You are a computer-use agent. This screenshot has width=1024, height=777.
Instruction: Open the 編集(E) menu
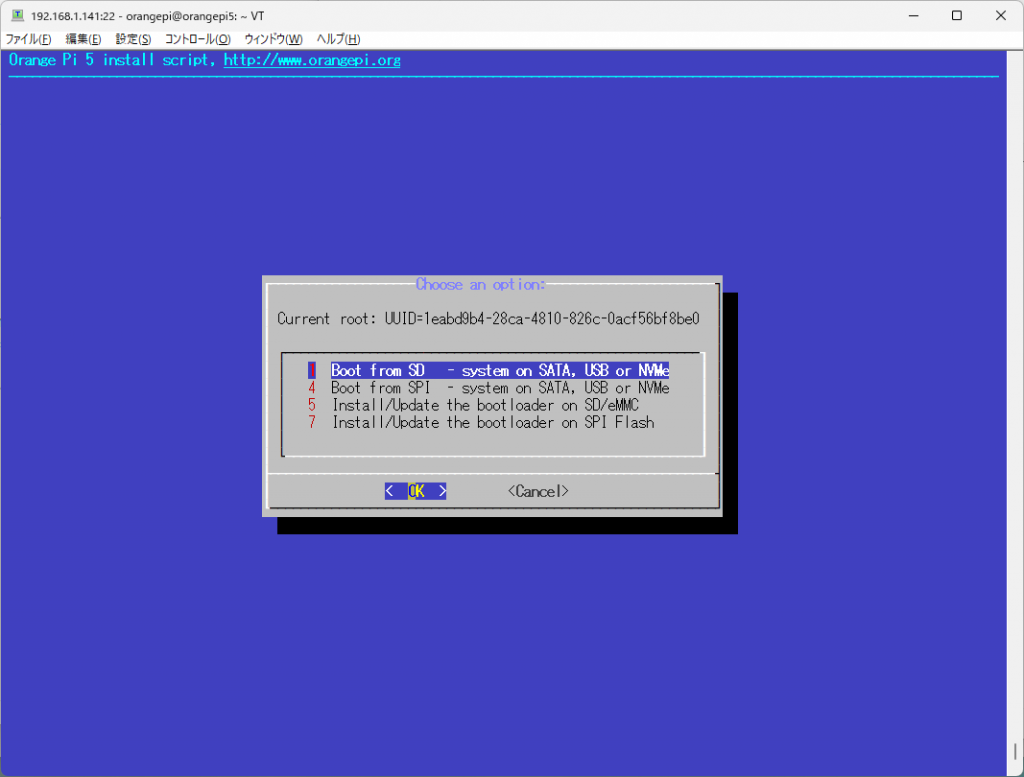[83, 39]
